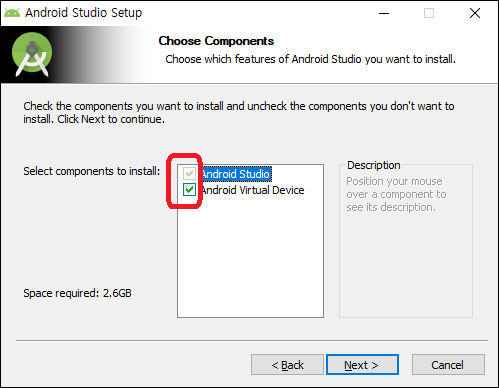Click the 'Space required: 2.6GB' label
499x388 pixels.
point(77,293)
